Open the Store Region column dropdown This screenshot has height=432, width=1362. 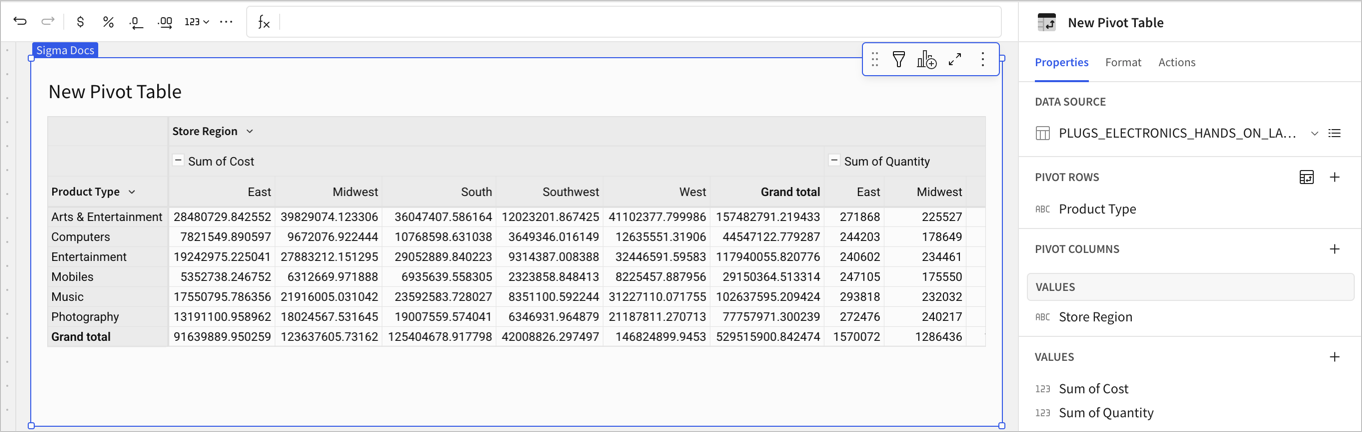pos(250,131)
